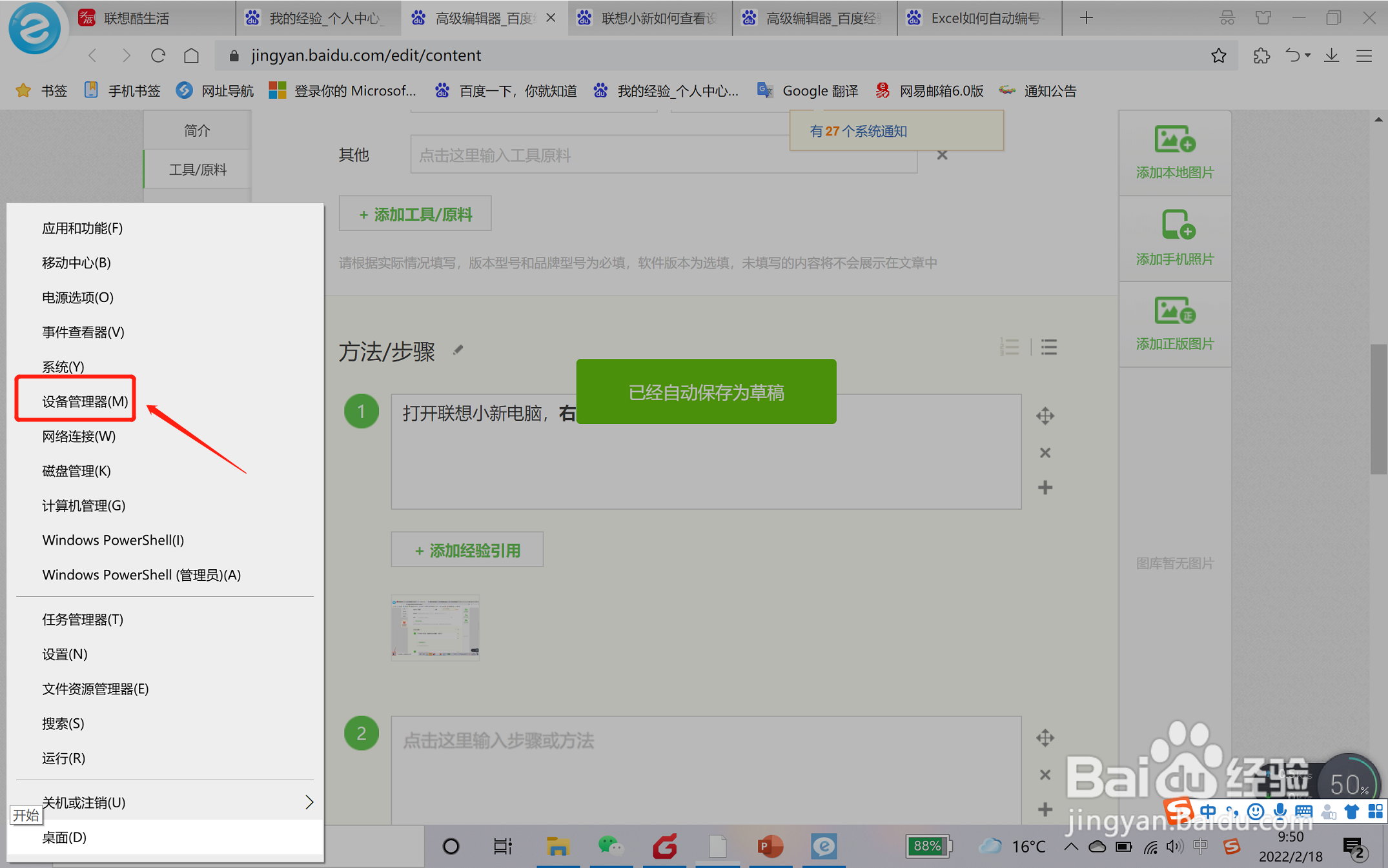
Task: Click the bookmark star in the address bar
Action: tap(1218, 56)
